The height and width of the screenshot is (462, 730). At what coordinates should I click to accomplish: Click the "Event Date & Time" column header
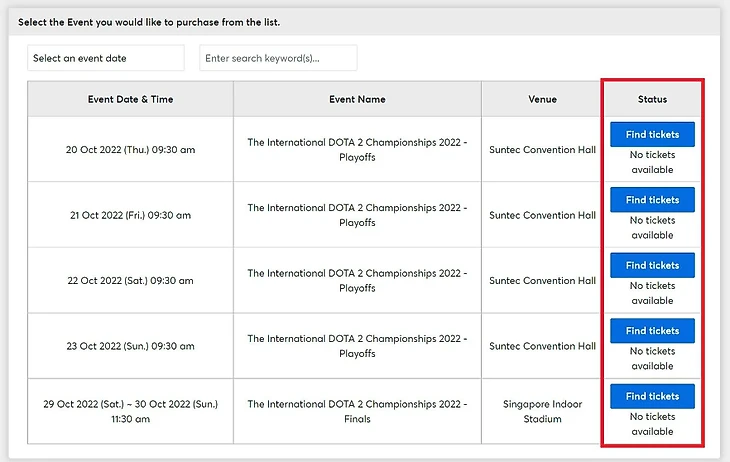(x=130, y=99)
